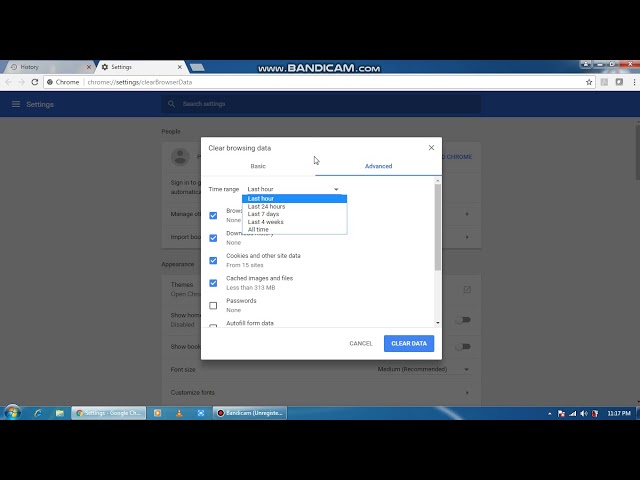Go forward to next page
The height and width of the screenshot is (480, 640).
[x=22, y=82]
